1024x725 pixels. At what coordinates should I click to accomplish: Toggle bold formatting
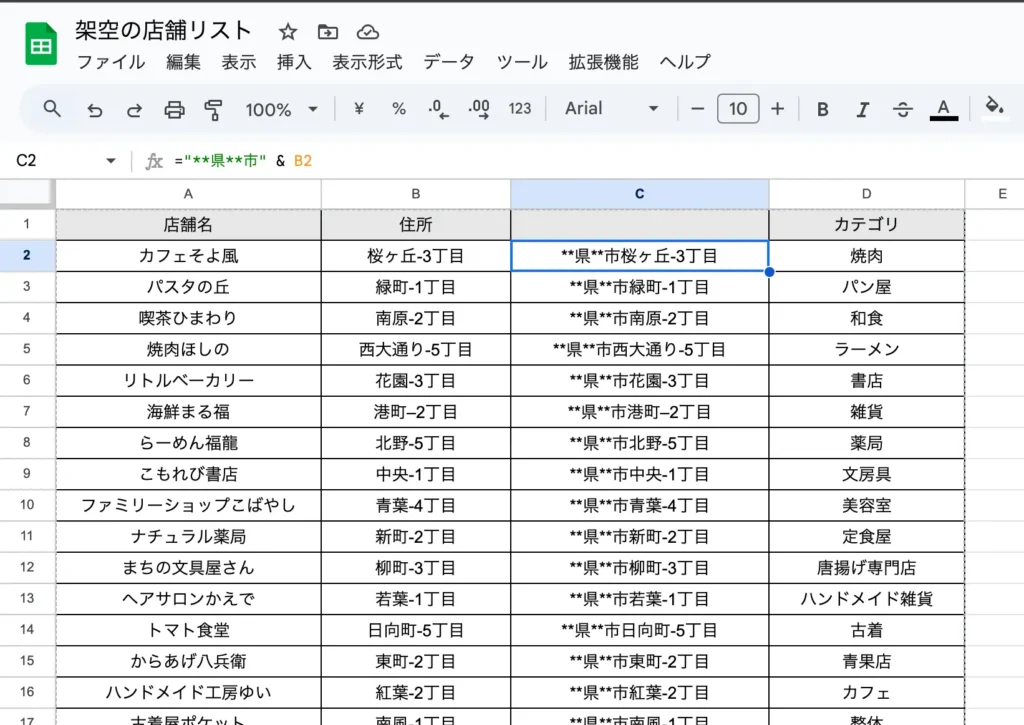tap(821, 109)
